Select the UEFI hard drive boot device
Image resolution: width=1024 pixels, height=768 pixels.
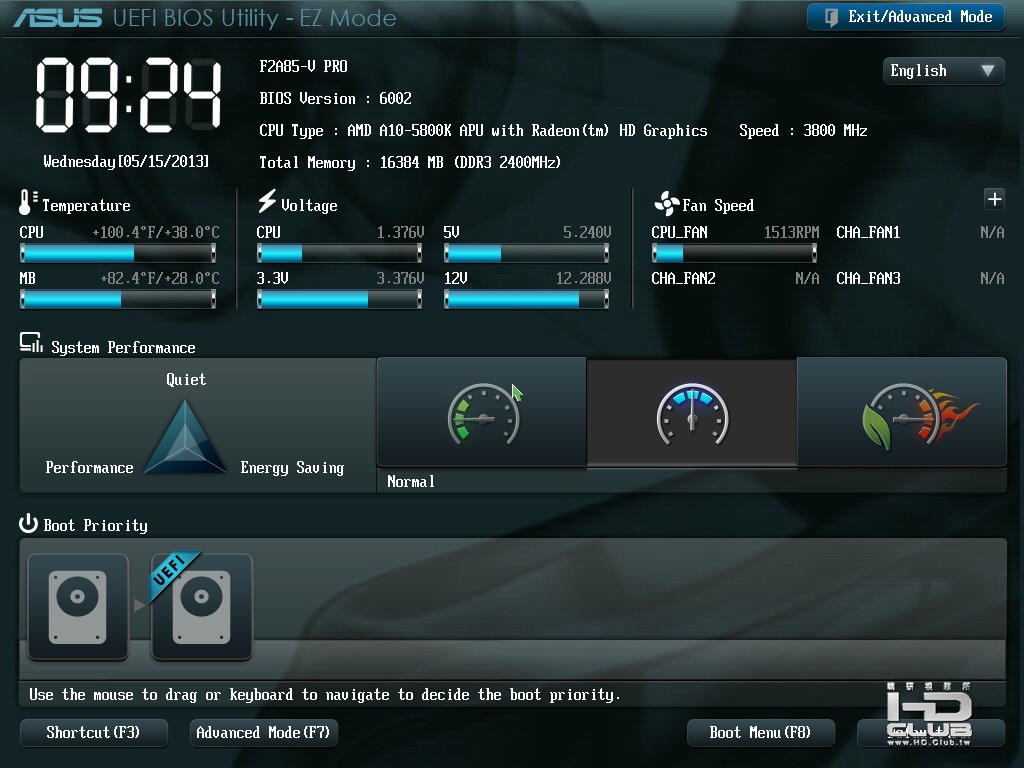(202, 607)
